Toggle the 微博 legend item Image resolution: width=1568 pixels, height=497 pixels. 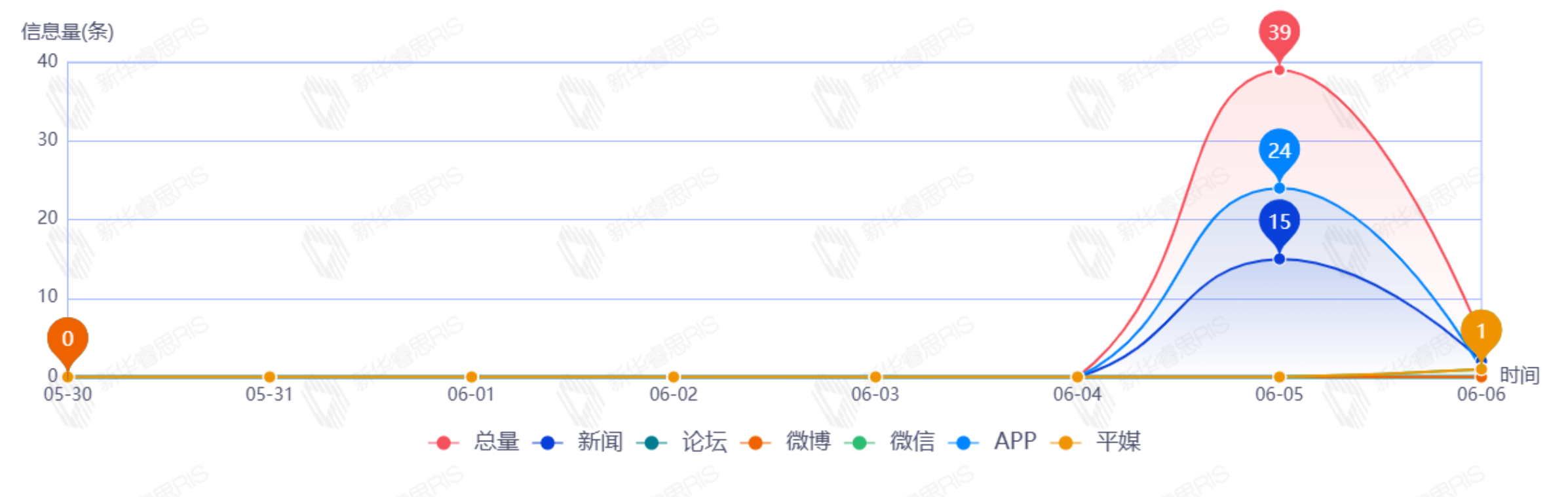click(786, 442)
